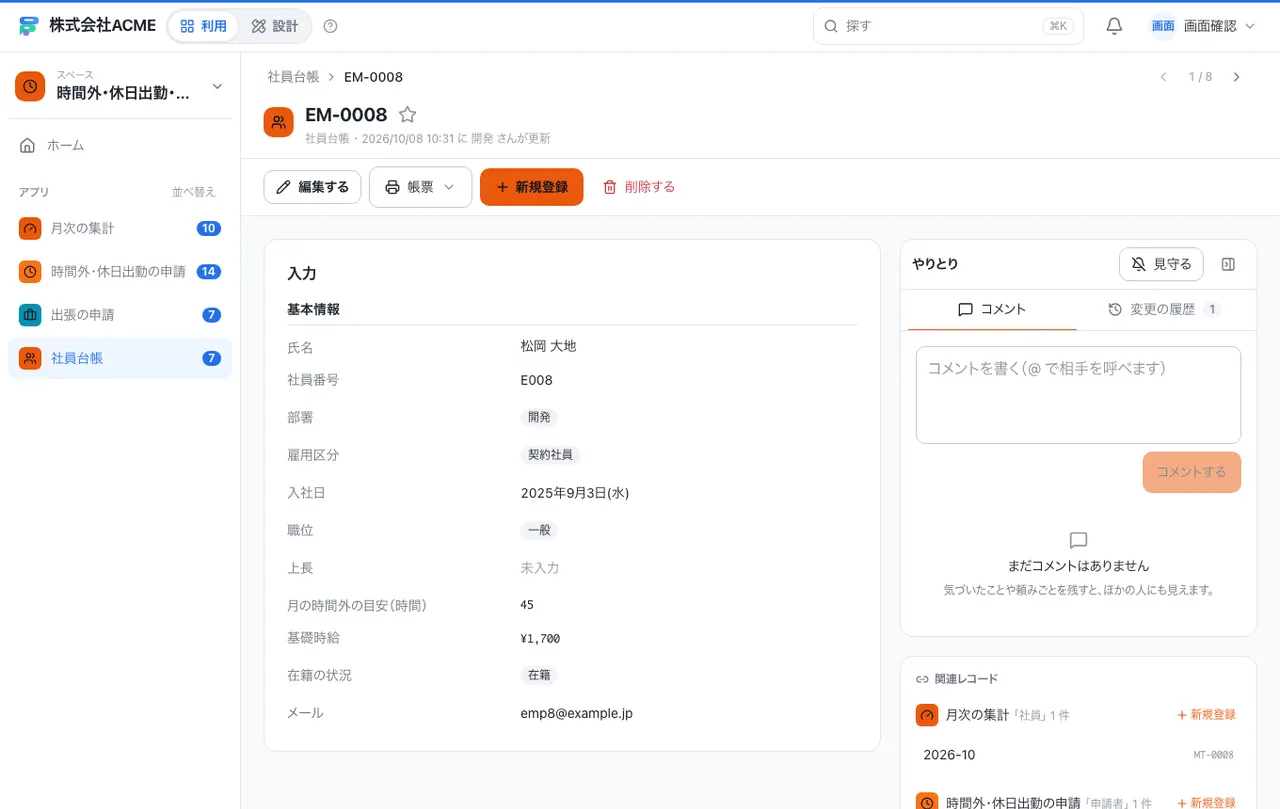Open the 帳票 dropdown

(x=420, y=187)
